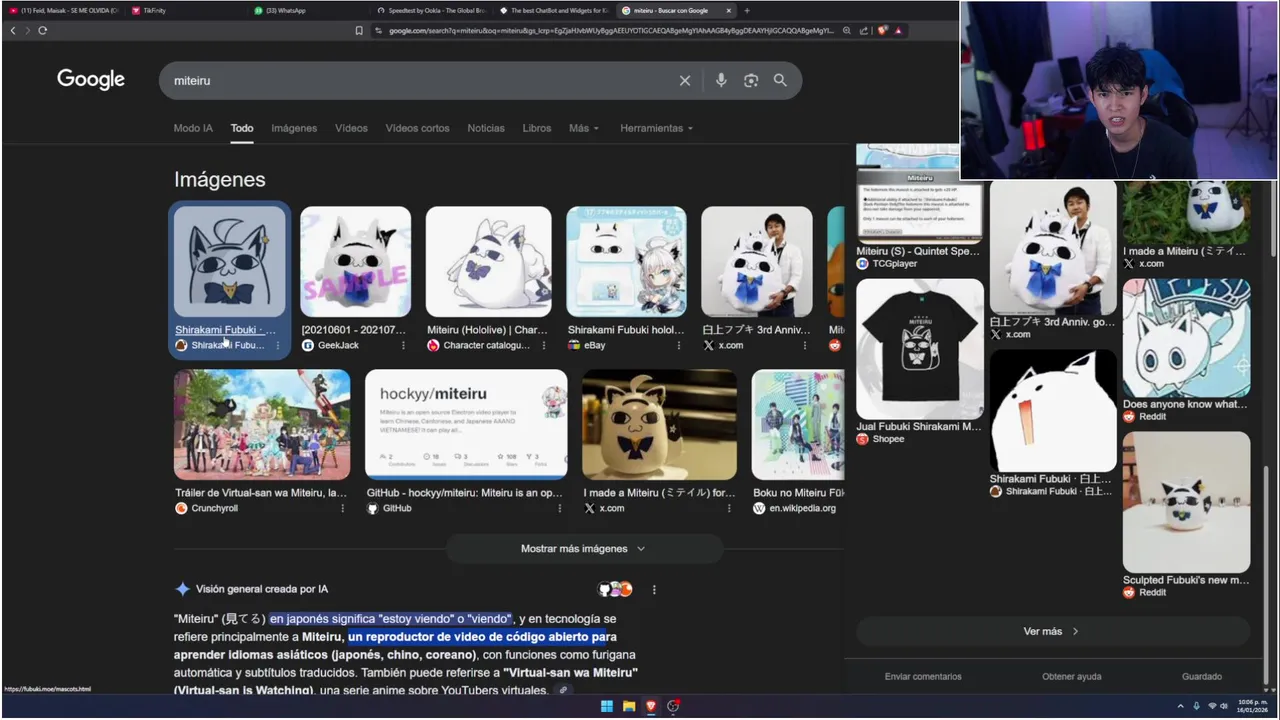Open Google Lens image search icon
Screen dimensions: 1280x720
[x=751, y=81]
